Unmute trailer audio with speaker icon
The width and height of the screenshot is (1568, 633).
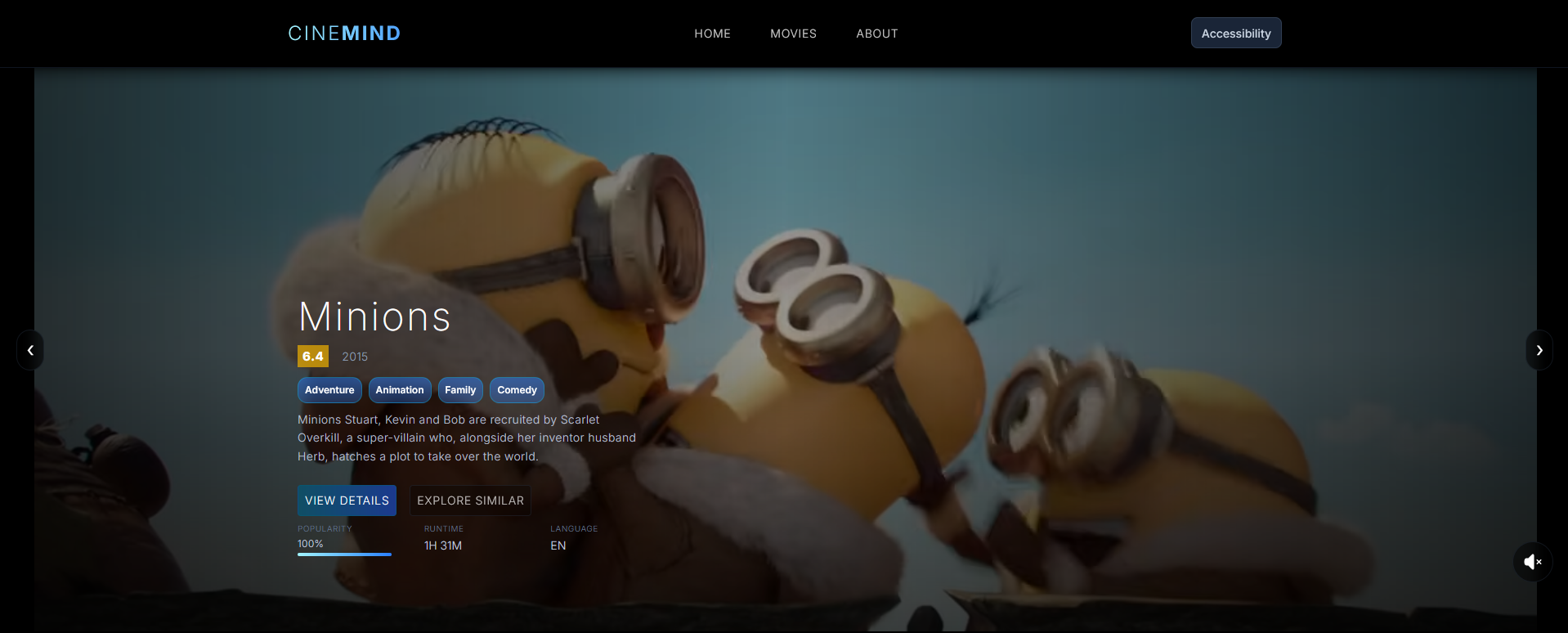[1532, 562]
